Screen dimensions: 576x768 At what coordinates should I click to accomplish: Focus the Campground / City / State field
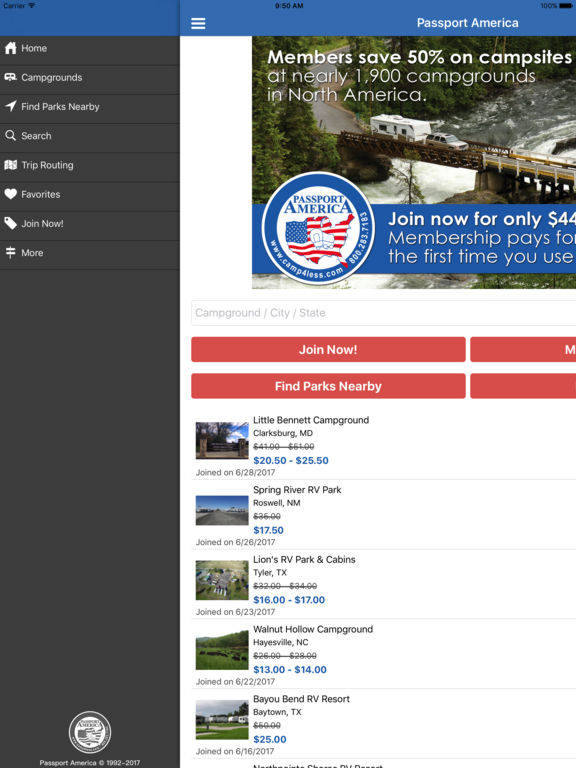(x=384, y=313)
